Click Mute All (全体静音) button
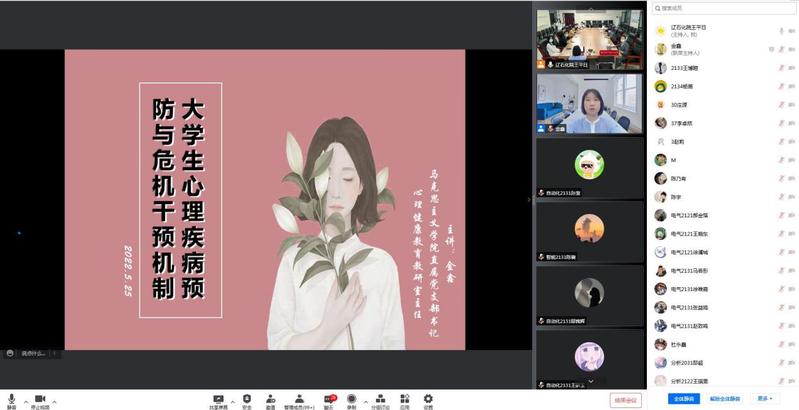 (683, 398)
